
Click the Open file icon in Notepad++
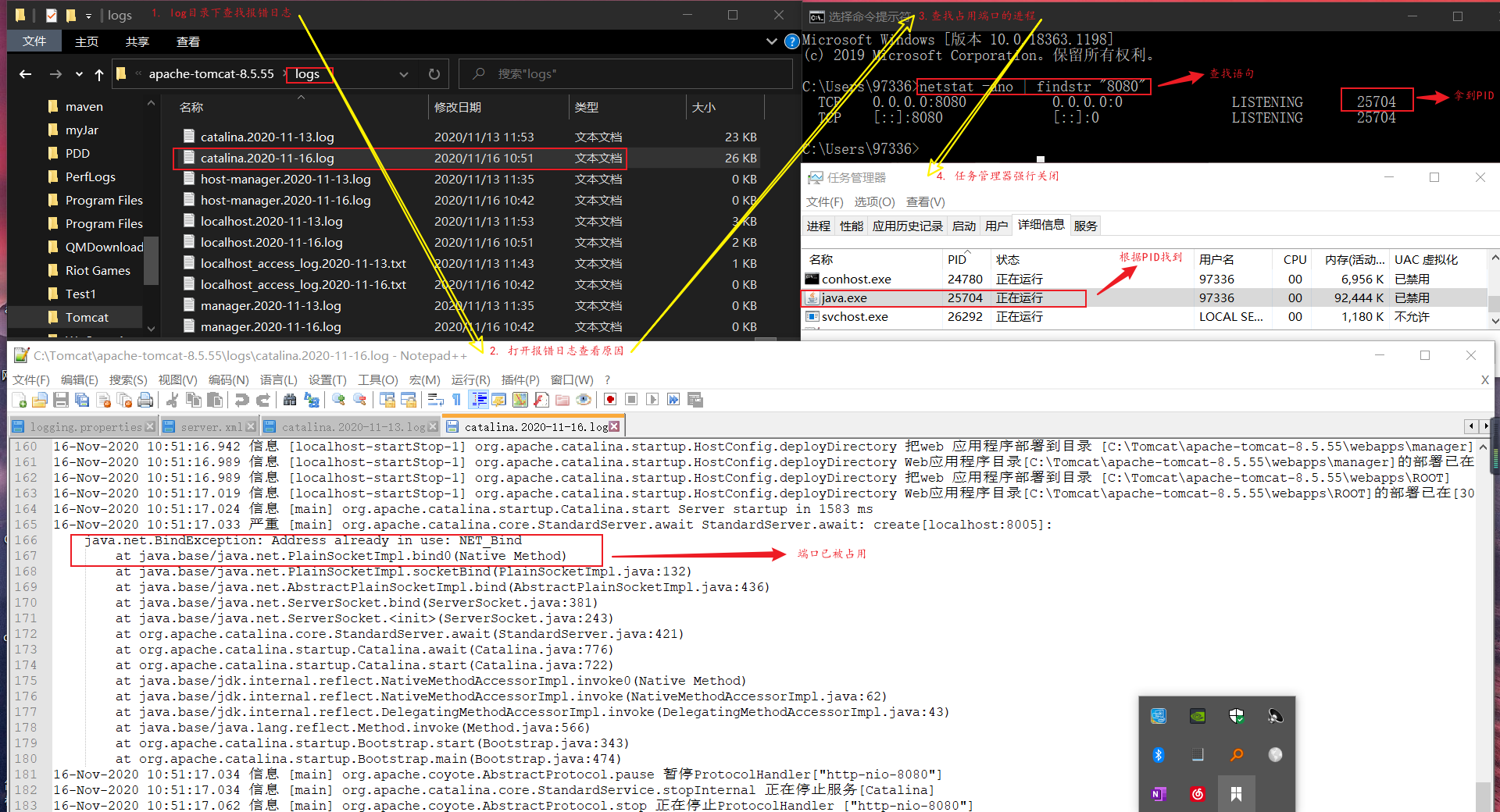[40, 400]
